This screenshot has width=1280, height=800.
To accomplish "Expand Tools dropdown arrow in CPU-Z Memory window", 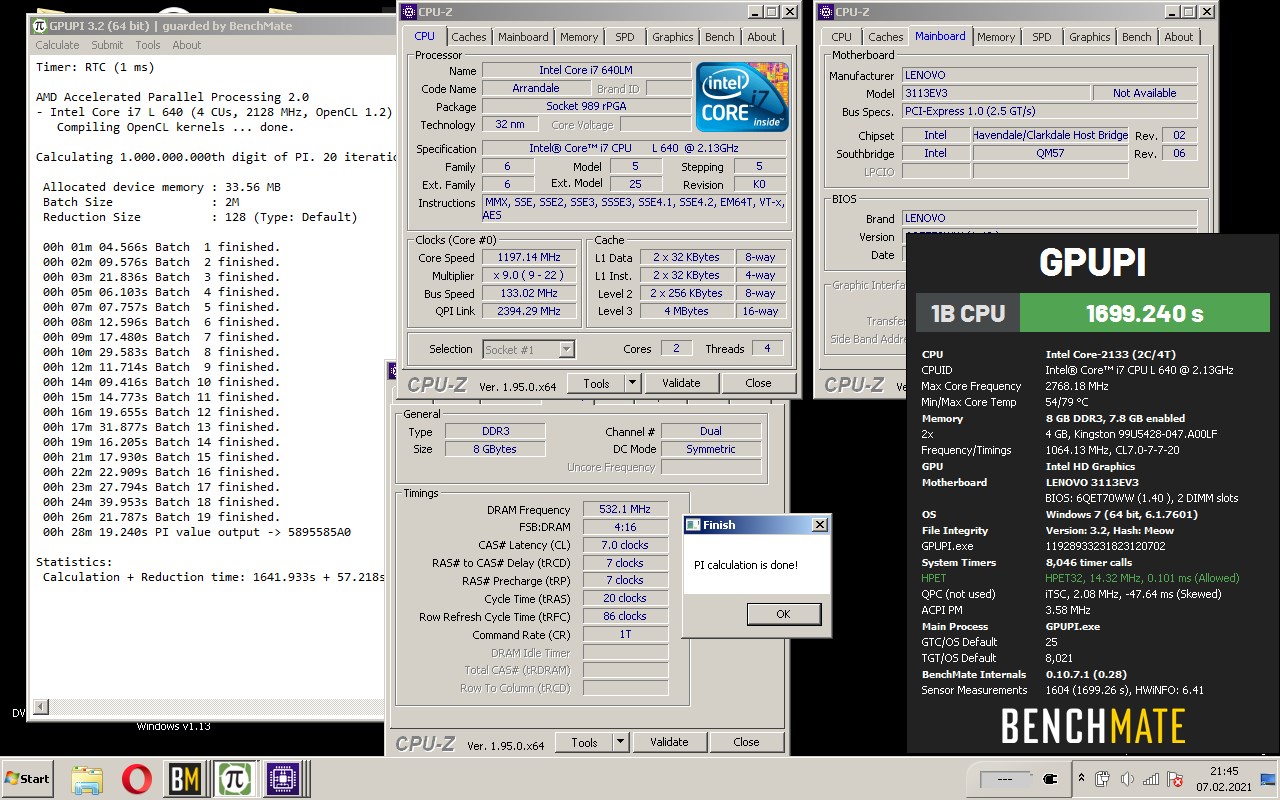I will (620, 742).
